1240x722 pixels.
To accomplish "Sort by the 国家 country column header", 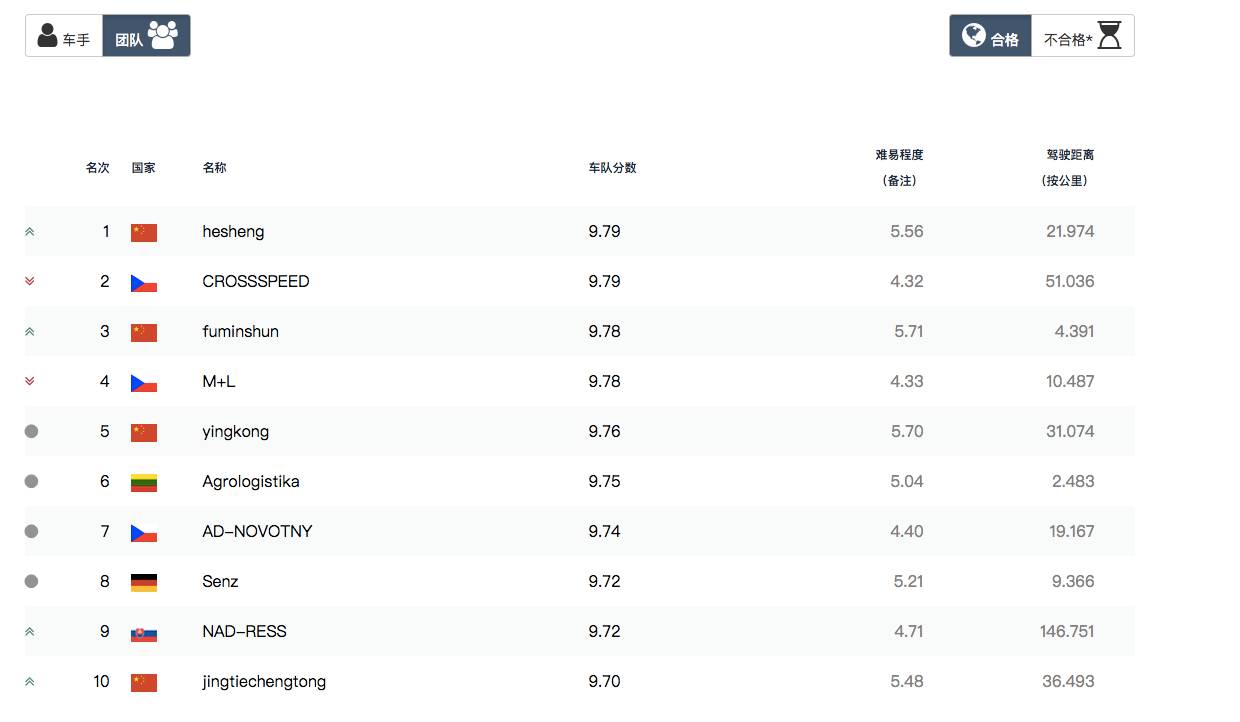I will (x=144, y=168).
